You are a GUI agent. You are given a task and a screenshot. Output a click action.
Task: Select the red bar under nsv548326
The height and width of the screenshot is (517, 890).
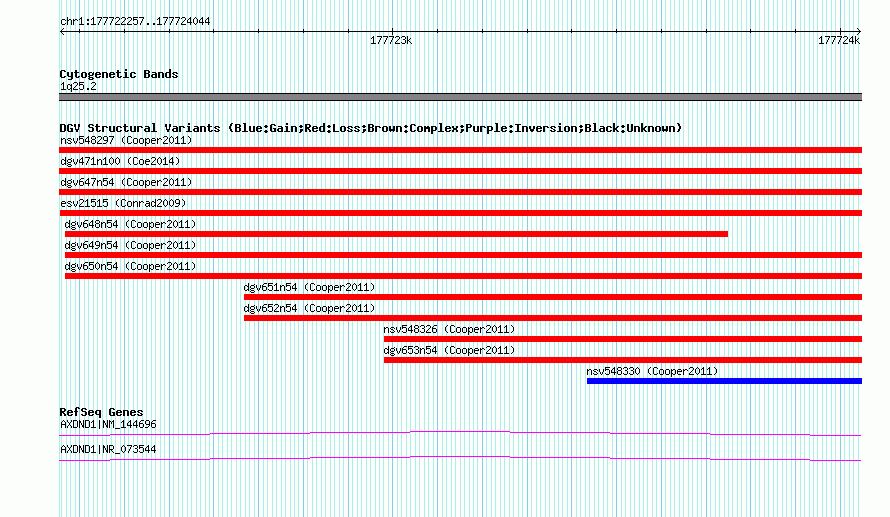pos(623,339)
